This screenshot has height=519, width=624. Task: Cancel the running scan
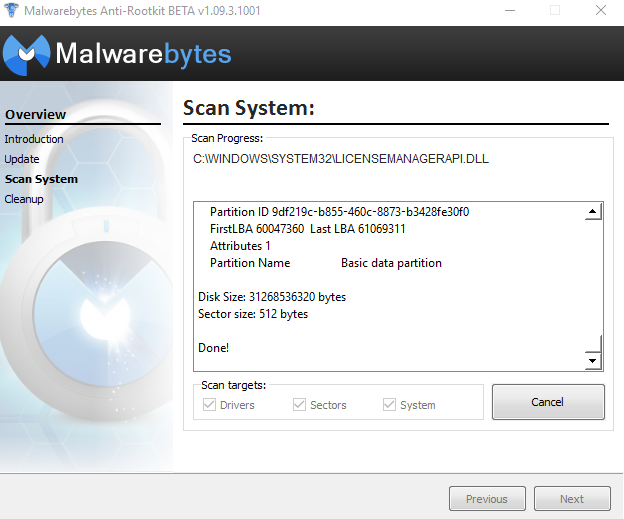(548, 402)
